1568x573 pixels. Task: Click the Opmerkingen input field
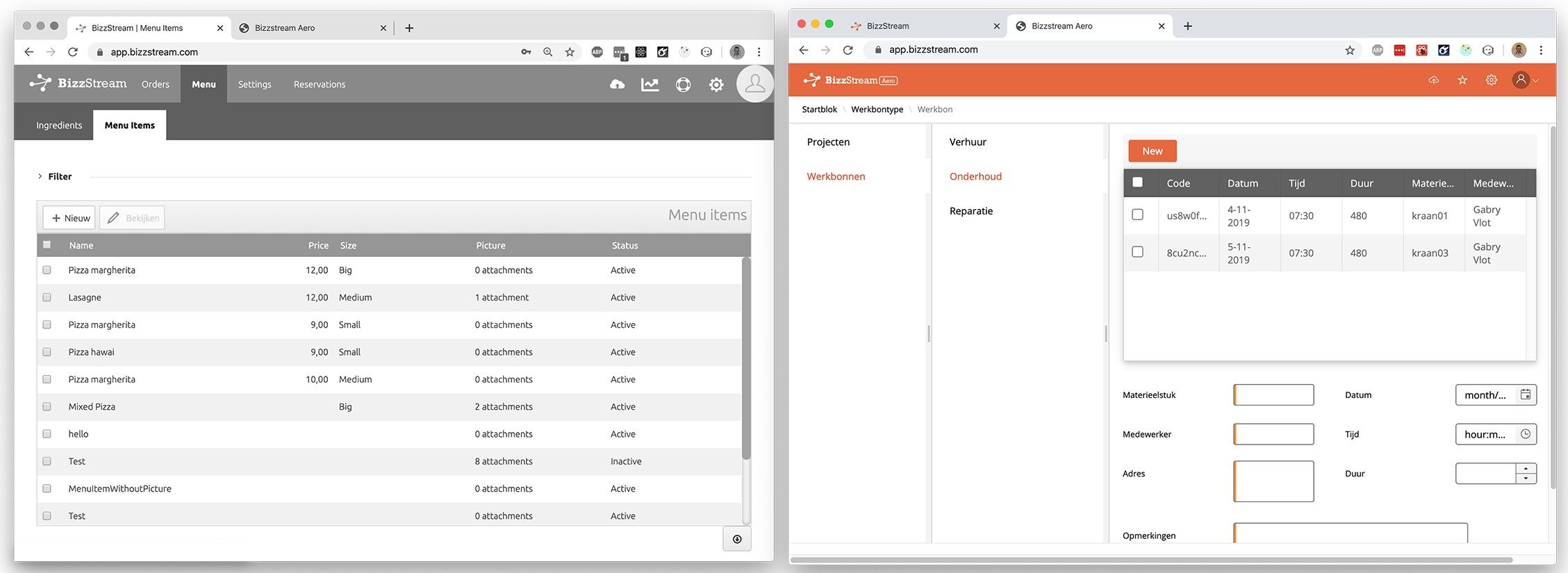click(x=1351, y=533)
